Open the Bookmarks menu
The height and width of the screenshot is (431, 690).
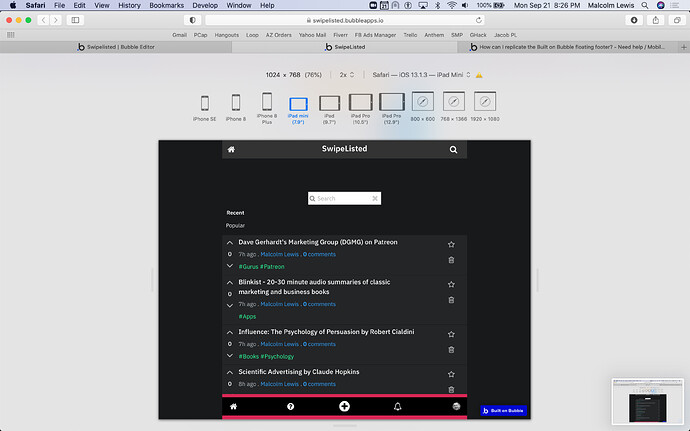pyautogui.click(x=166, y=5)
